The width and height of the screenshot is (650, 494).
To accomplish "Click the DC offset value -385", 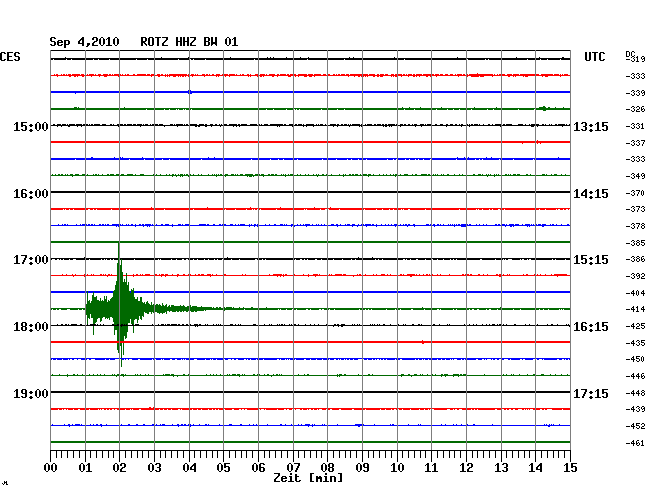I will pyautogui.click(x=635, y=243).
